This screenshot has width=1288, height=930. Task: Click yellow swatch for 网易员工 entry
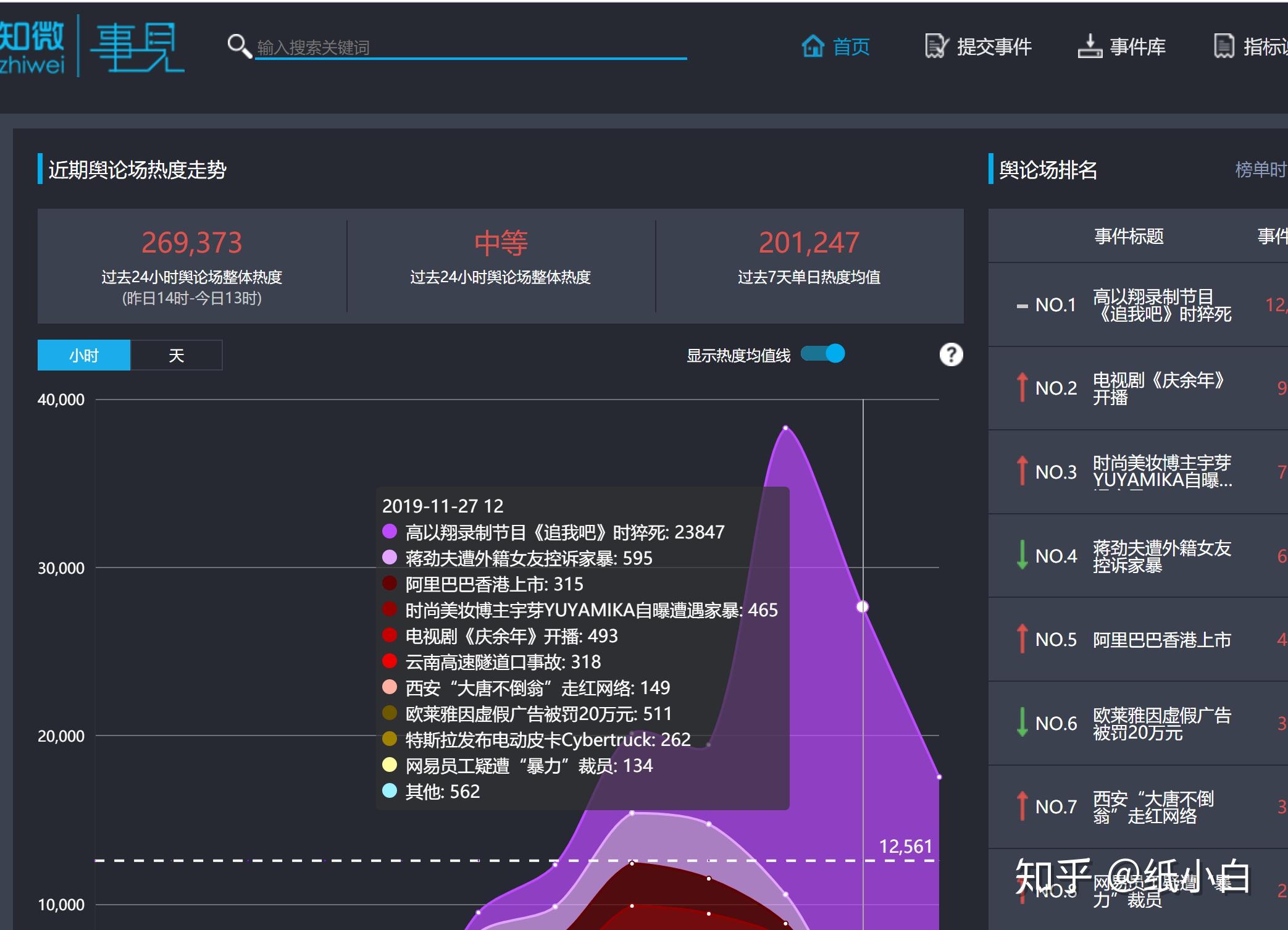click(x=390, y=765)
